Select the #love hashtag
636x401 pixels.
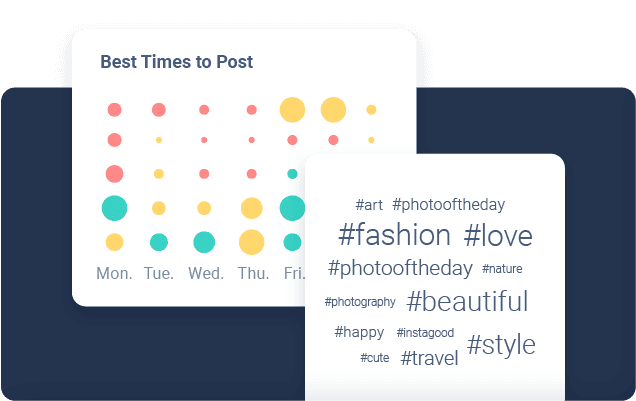[498, 236]
